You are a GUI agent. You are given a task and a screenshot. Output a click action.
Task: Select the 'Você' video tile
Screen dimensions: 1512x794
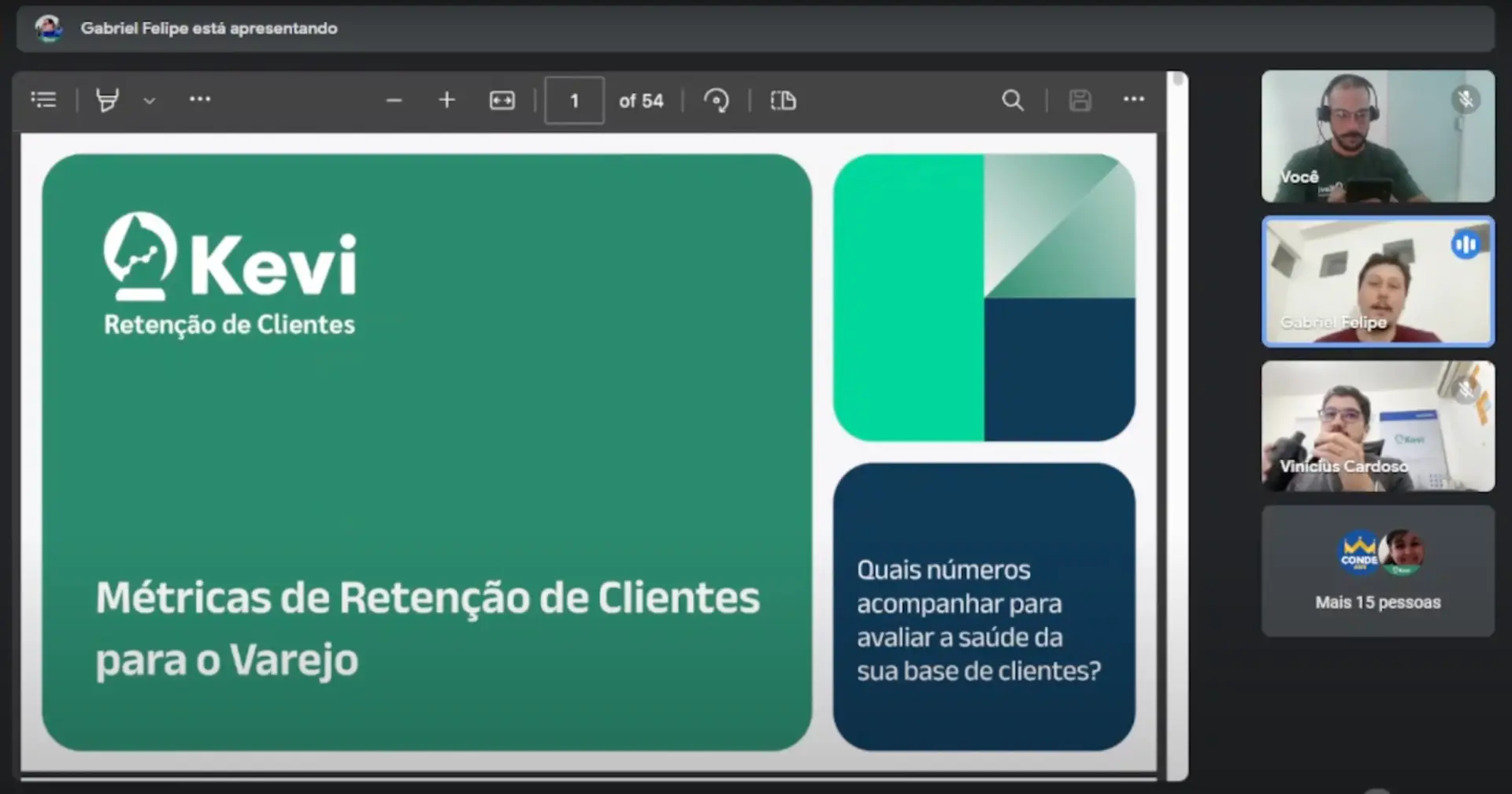(x=1377, y=136)
